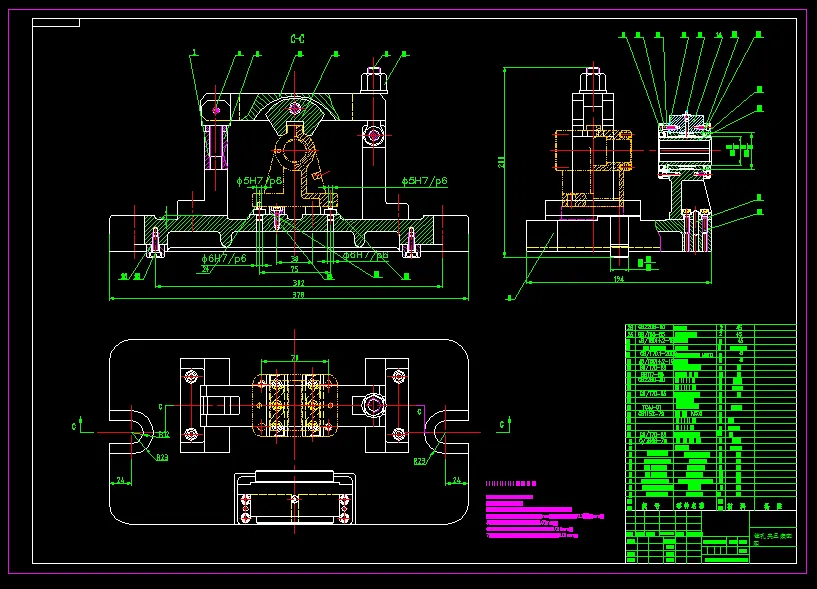Select the C-C section view title
The width and height of the screenshot is (817, 589).
pos(298,39)
